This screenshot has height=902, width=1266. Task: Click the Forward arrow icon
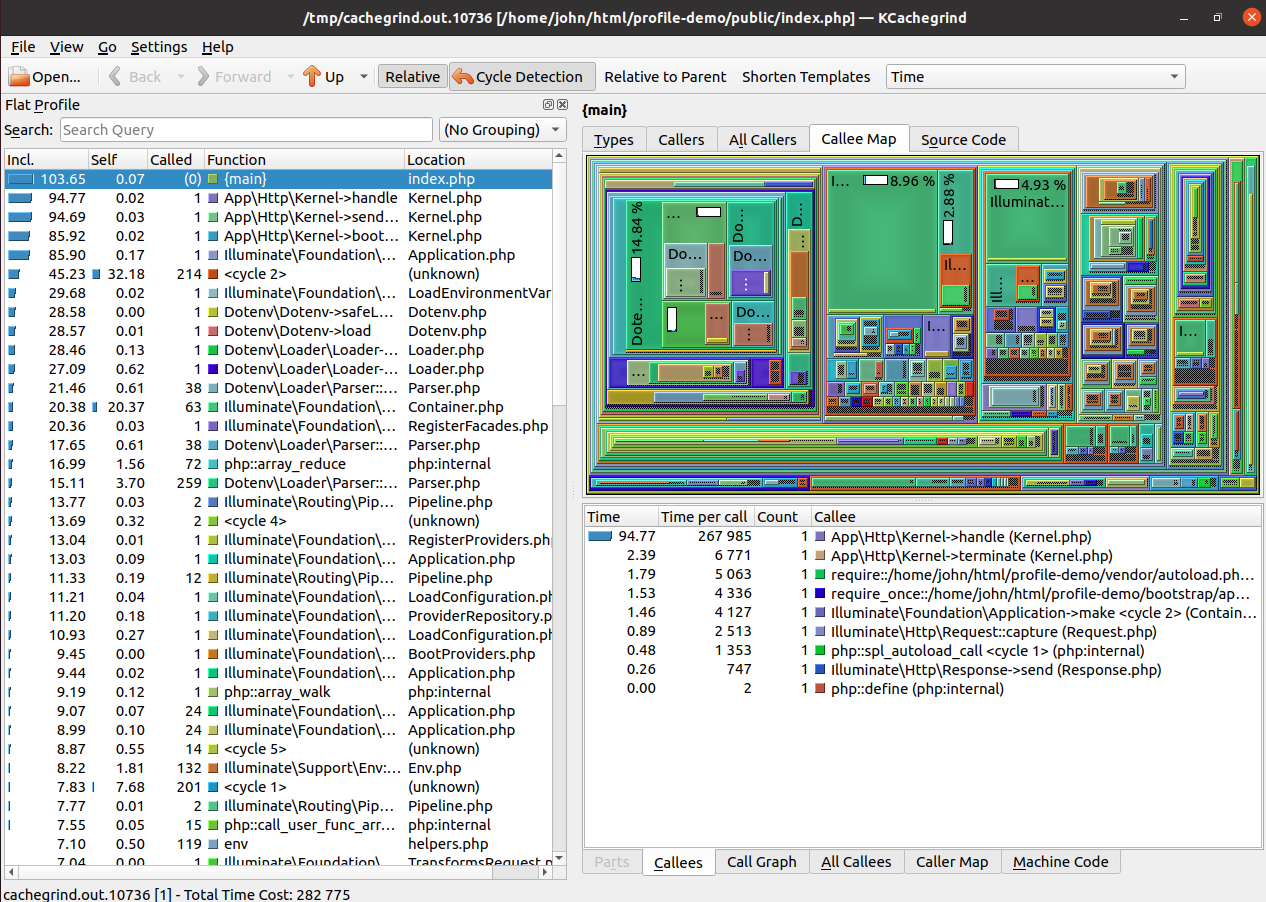(203, 77)
